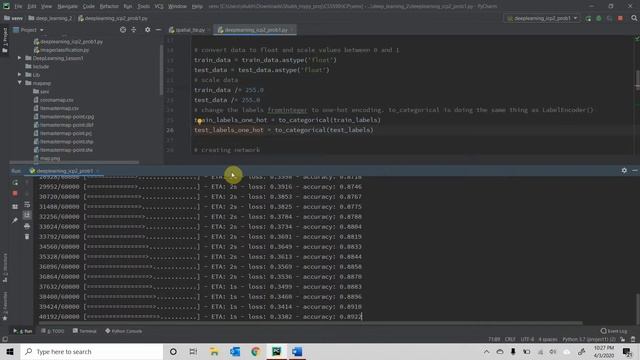This screenshot has height=360, width=640.
Task: Hide the Run tool window
Action: (635, 171)
